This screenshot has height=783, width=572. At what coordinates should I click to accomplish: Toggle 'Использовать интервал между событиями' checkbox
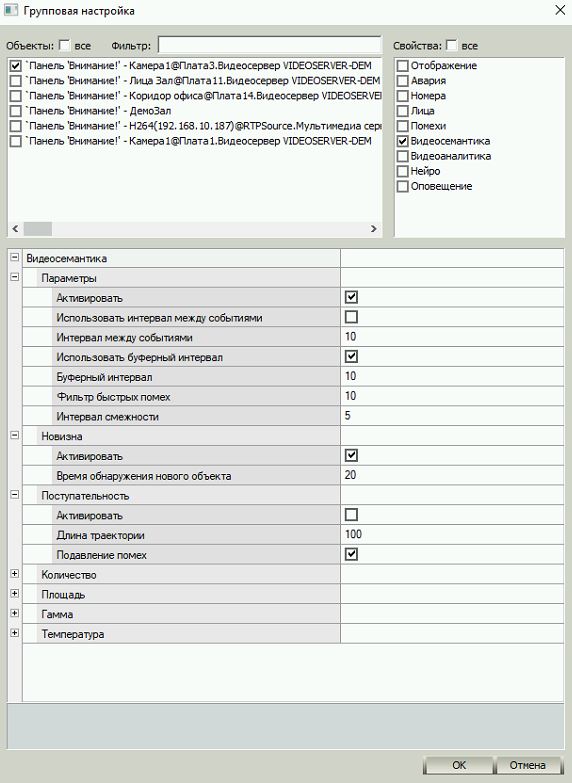(x=352, y=317)
